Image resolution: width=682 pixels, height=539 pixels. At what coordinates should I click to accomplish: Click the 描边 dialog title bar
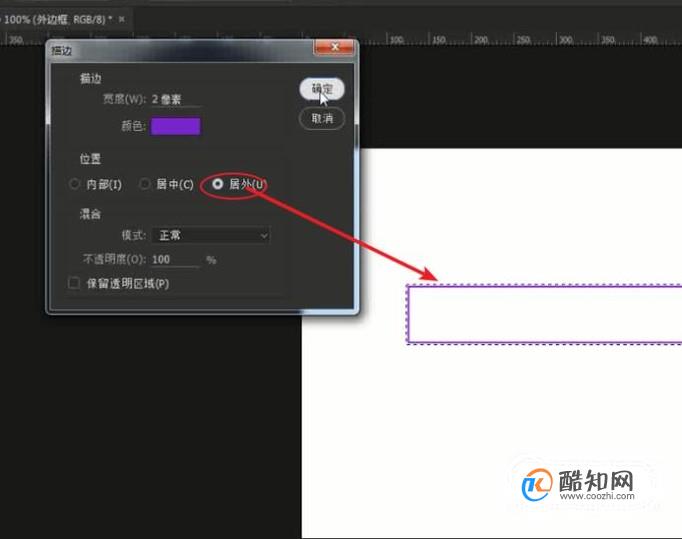tap(181, 50)
